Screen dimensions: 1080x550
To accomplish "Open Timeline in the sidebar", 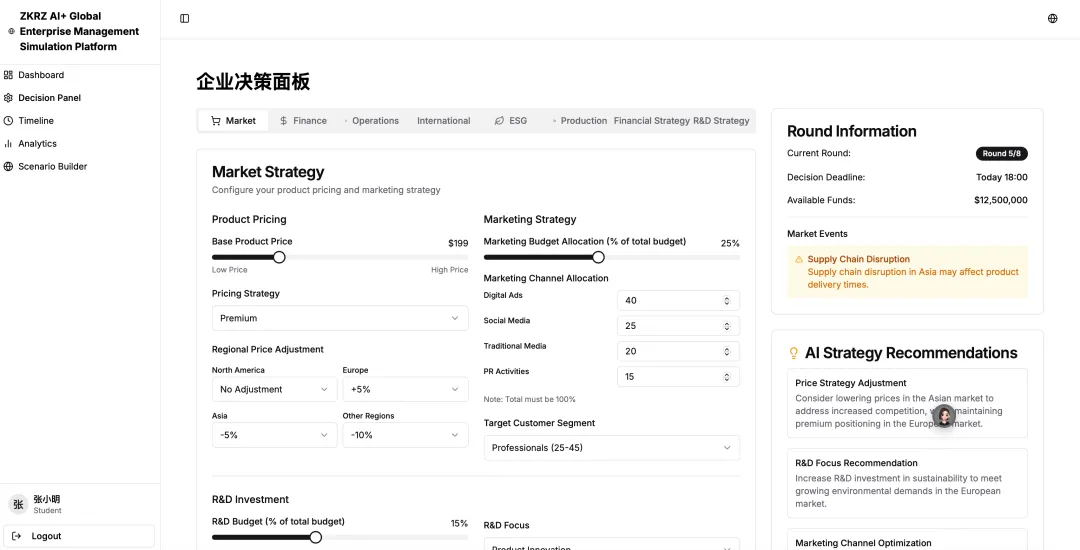I will (x=36, y=121).
